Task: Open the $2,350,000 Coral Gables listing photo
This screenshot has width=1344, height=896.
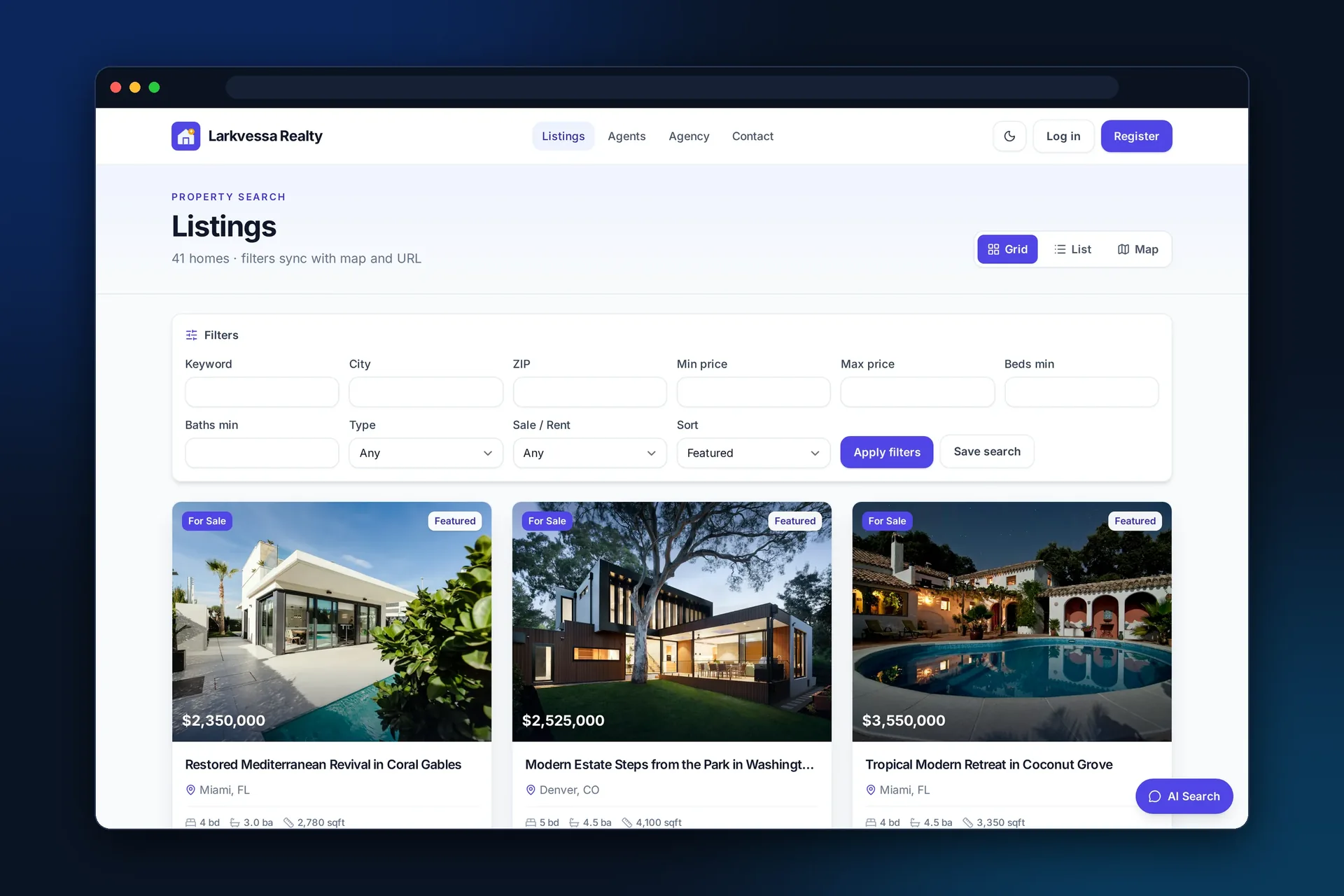Action: click(332, 622)
